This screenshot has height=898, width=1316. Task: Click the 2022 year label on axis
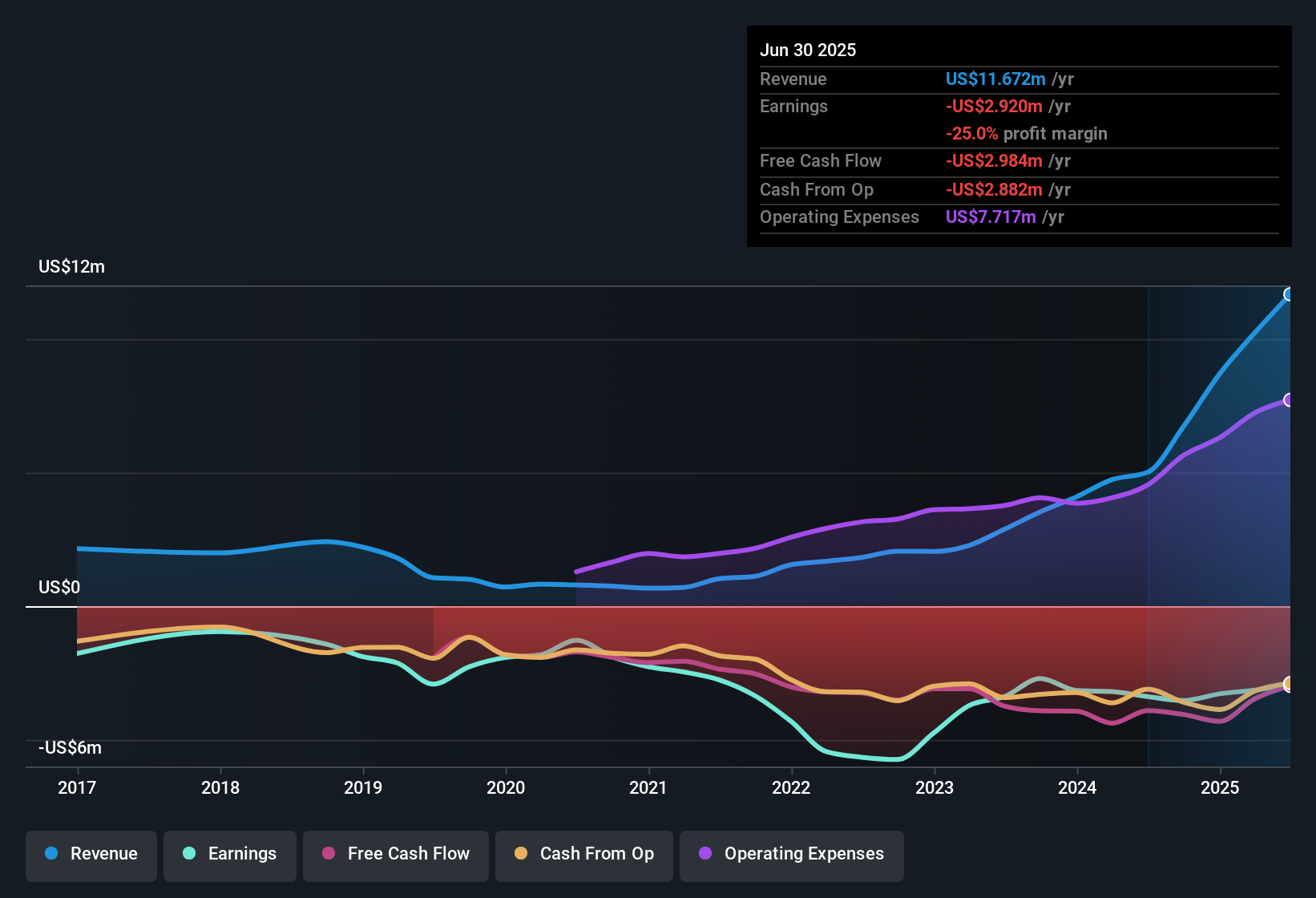(790, 788)
